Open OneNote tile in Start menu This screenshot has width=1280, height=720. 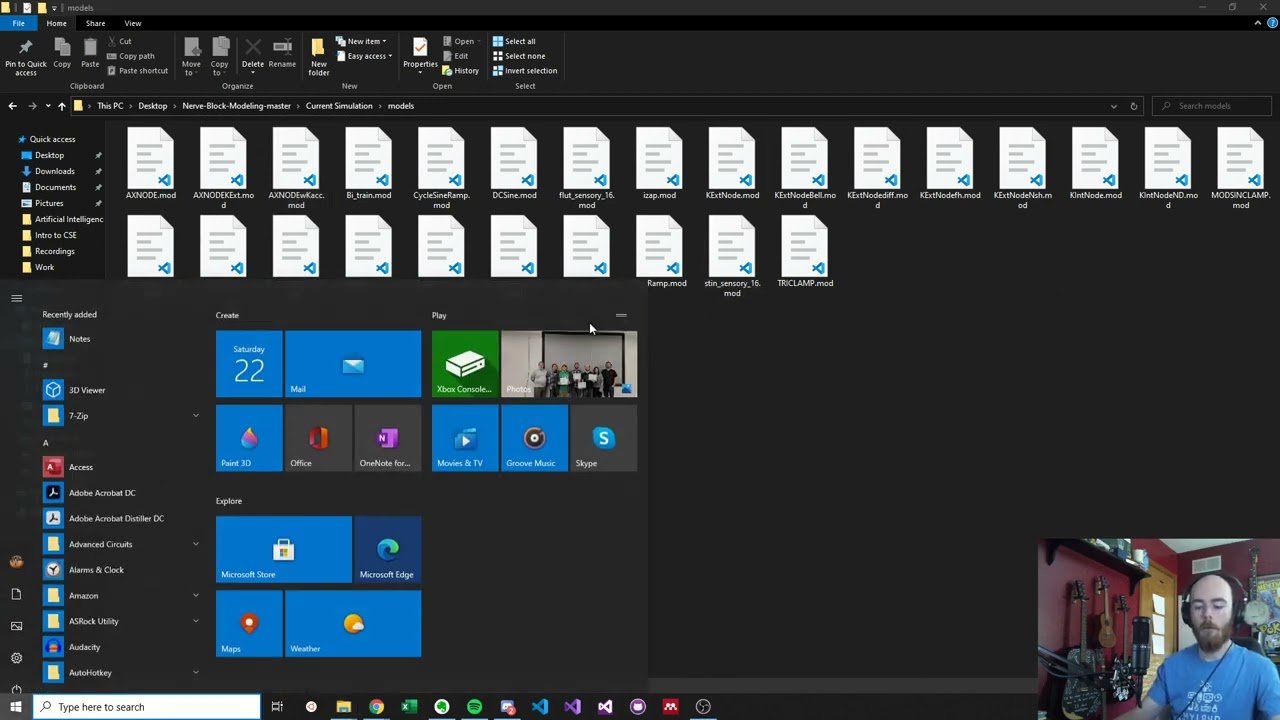pos(387,438)
